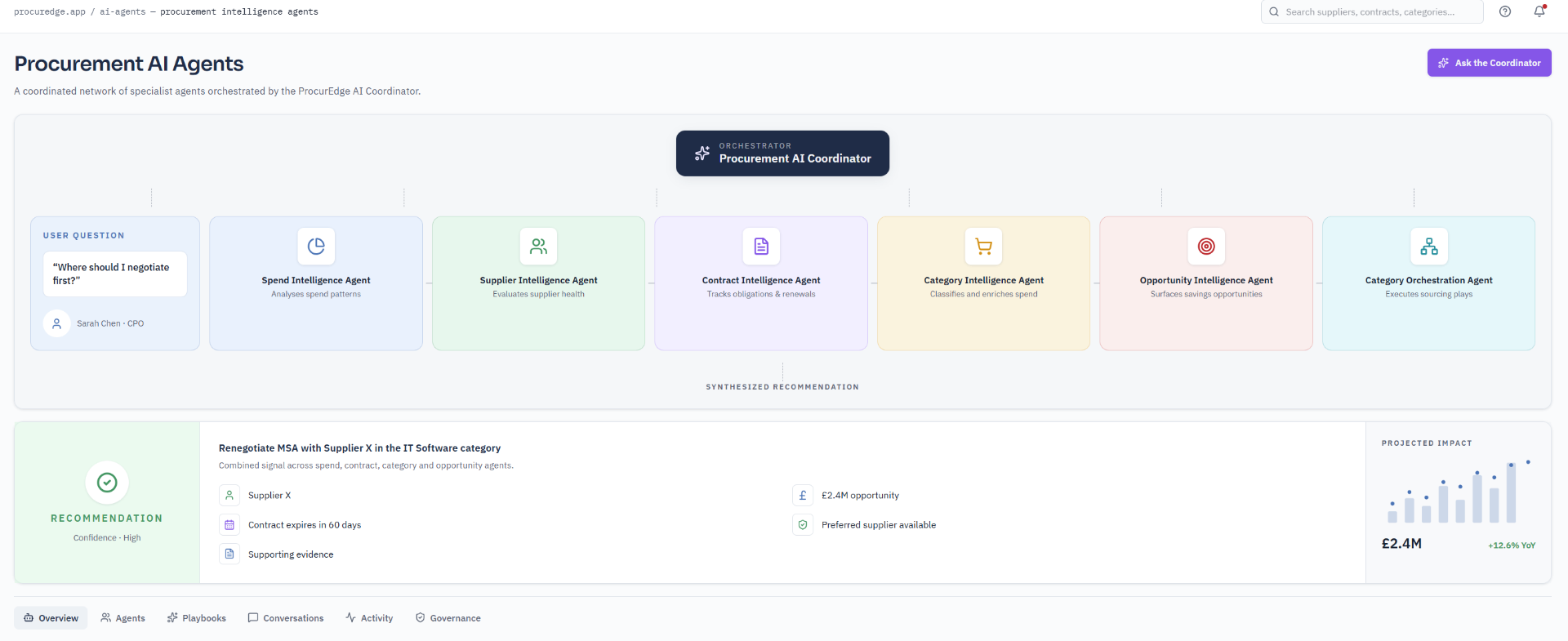
Task: Click the Activity tab pulse icon
Action: pyautogui.click(x=350, y=617)
